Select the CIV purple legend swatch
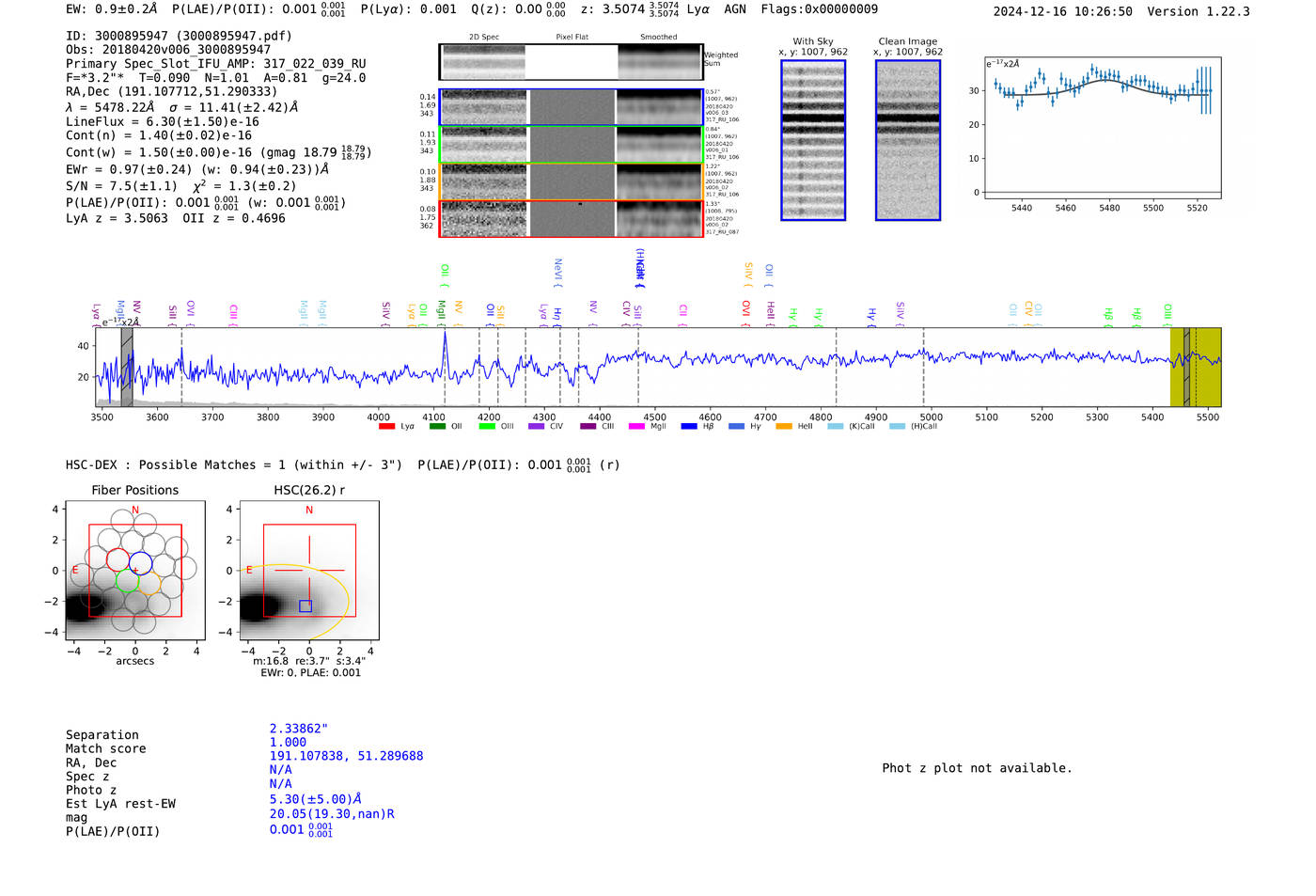Screen dimensions: 1316x896 (x=537, y=427)
